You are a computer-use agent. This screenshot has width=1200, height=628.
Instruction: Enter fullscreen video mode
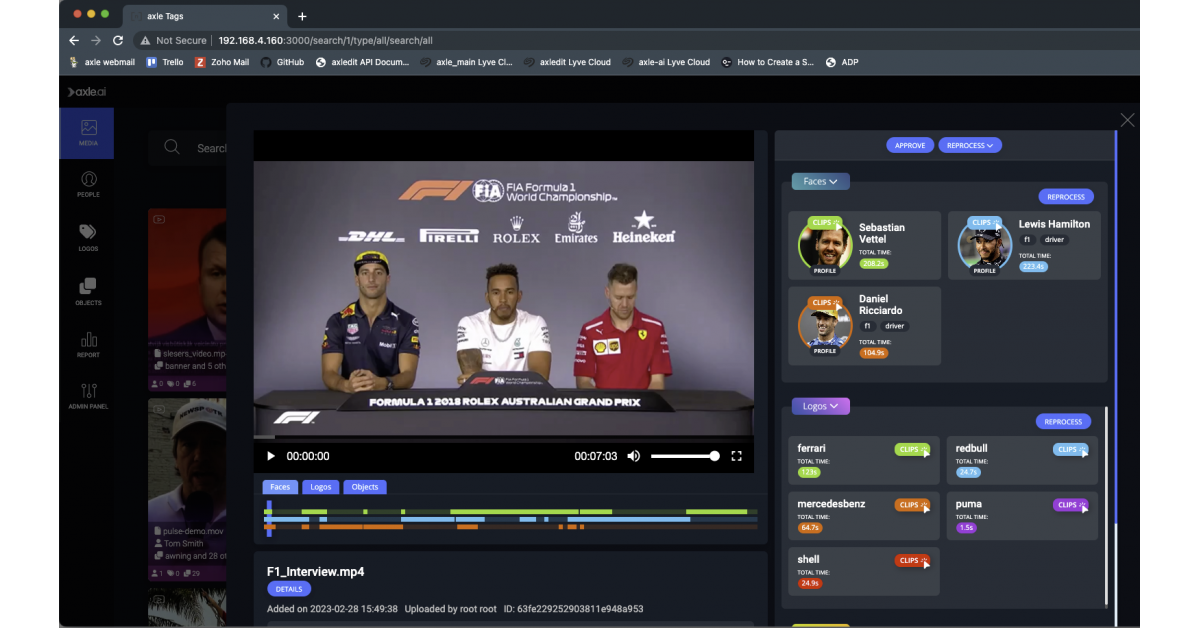click(x=736, y=456)
